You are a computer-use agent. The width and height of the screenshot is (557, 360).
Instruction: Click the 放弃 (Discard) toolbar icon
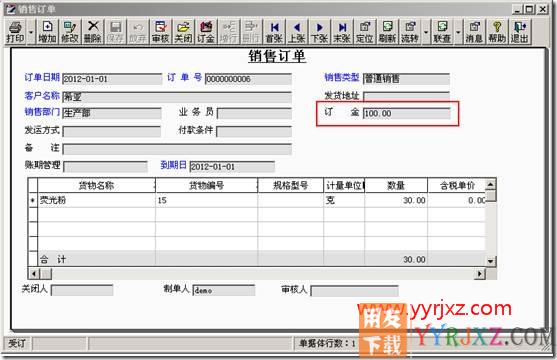pyautogui.click(x=137, y=32)
